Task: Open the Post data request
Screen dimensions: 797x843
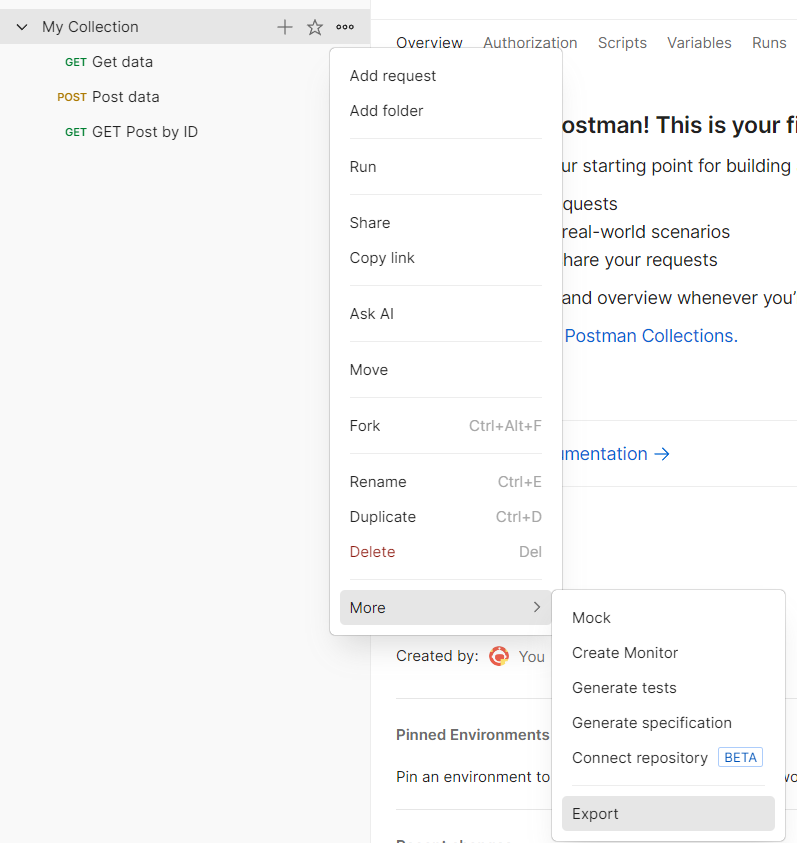Action: click(x=125, y=97)
